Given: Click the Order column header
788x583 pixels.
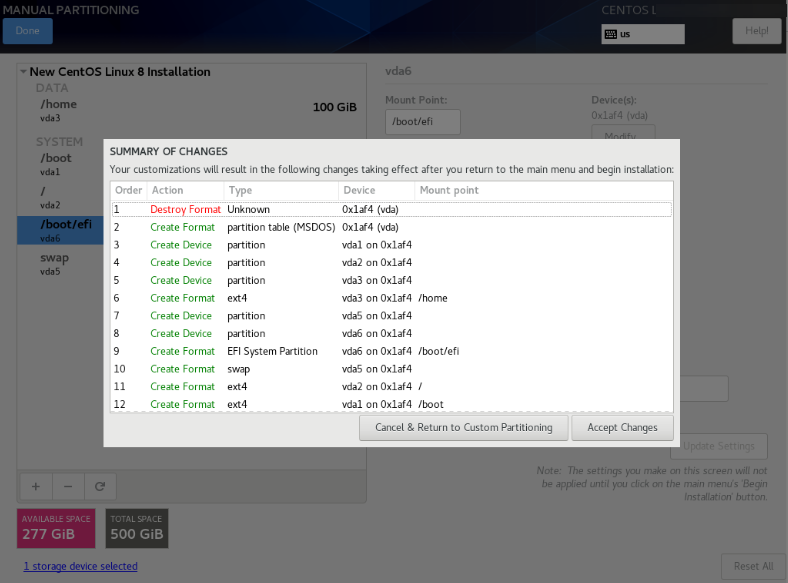Looking at the screenshot, I should 129,190.
